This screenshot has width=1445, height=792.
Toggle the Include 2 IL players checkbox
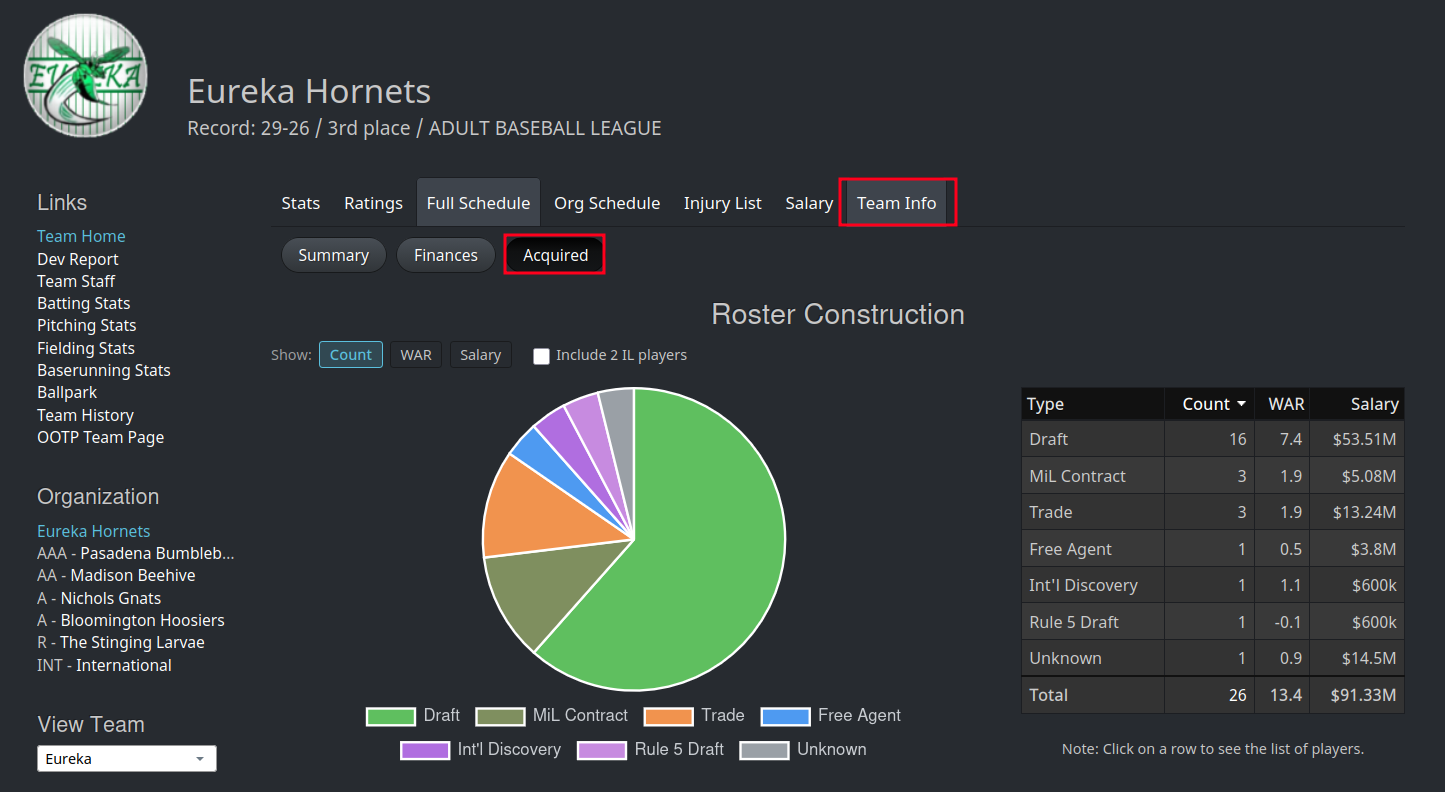[541, 356]
